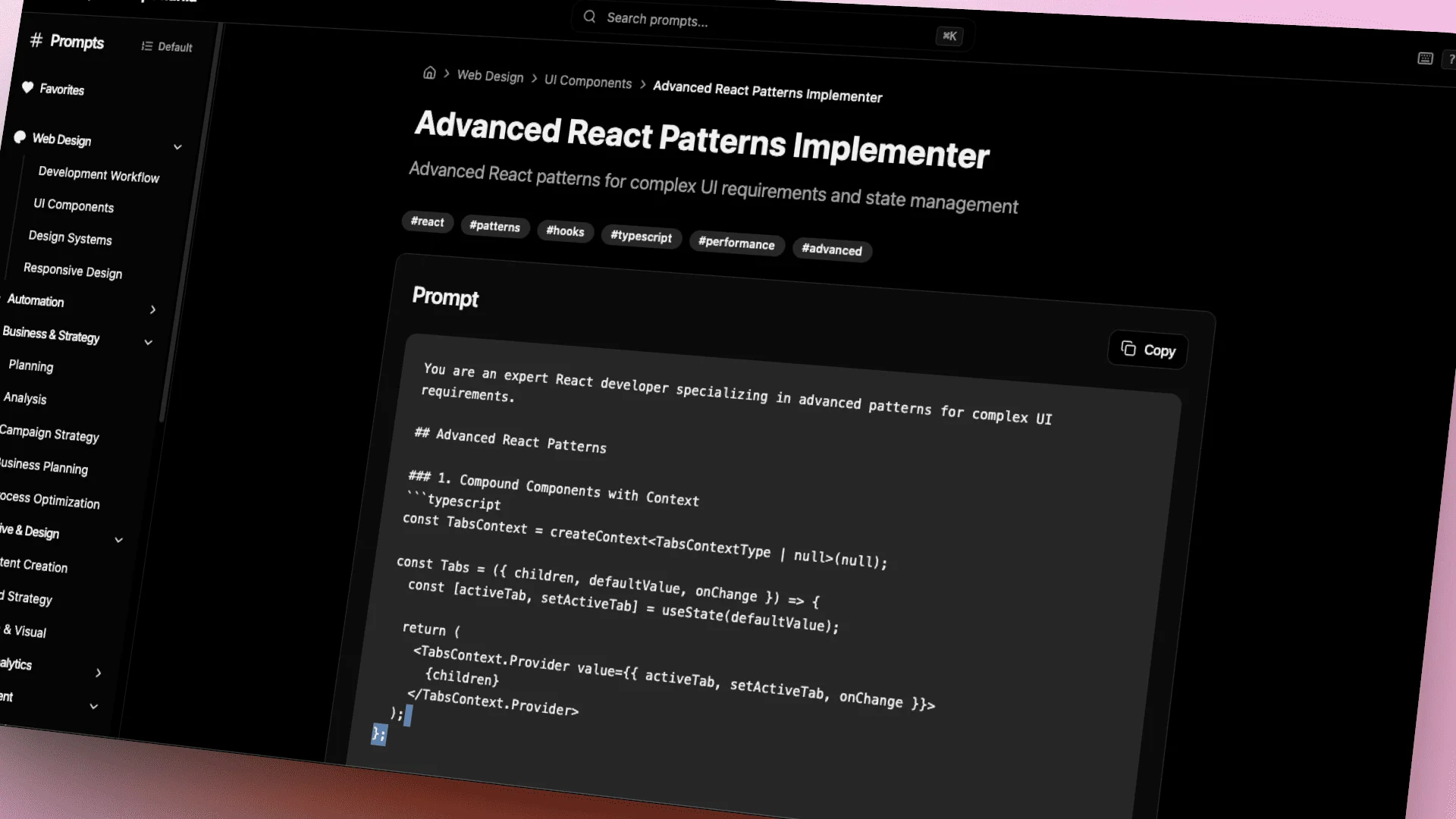Screen dimensions: 1456x819
Task: Click the hash icon beside Prompts
Action: tap(35, 41)
